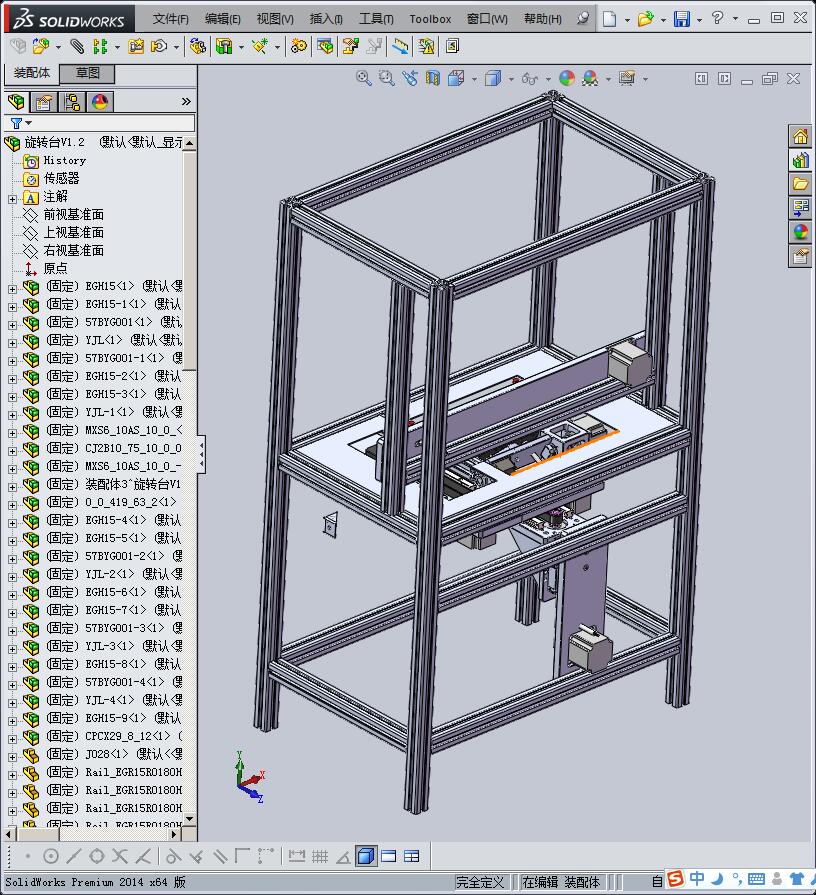
Task: Click the View Orientation icon
Action: pyautogui.click(x=456, y=78)
